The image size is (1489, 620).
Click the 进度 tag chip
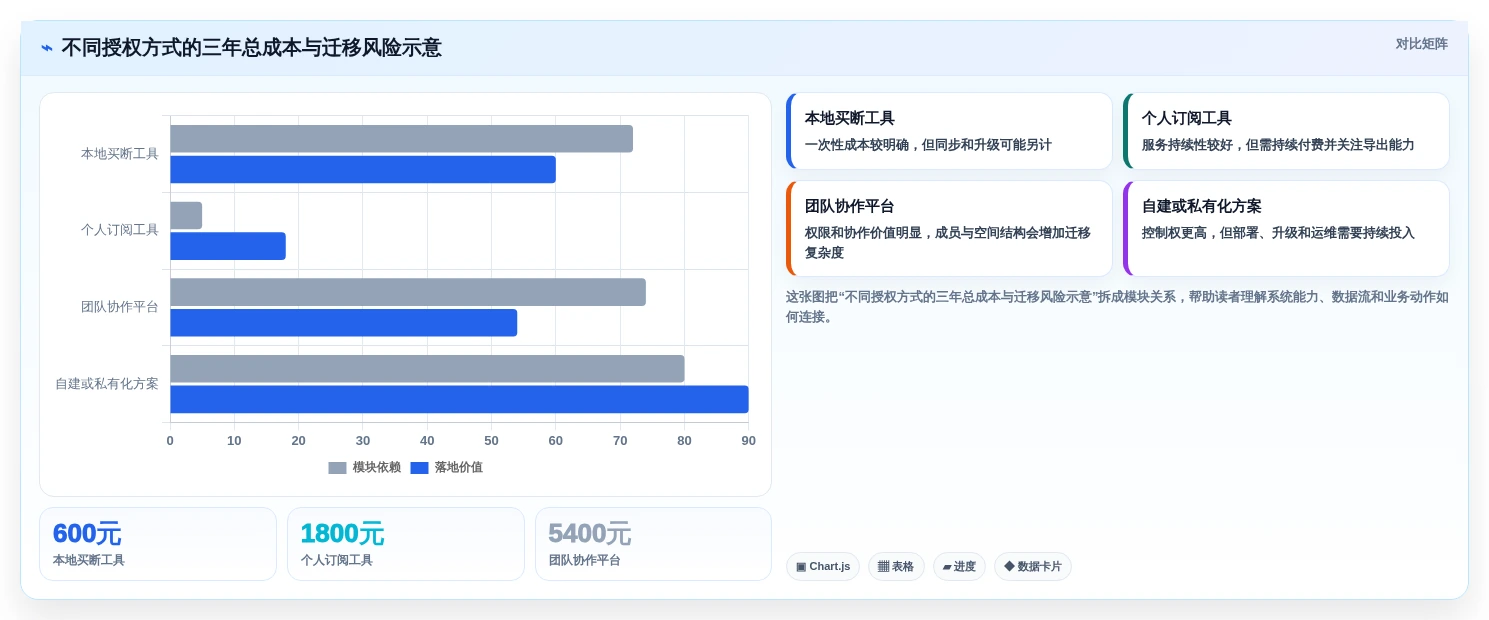point(959,567)
